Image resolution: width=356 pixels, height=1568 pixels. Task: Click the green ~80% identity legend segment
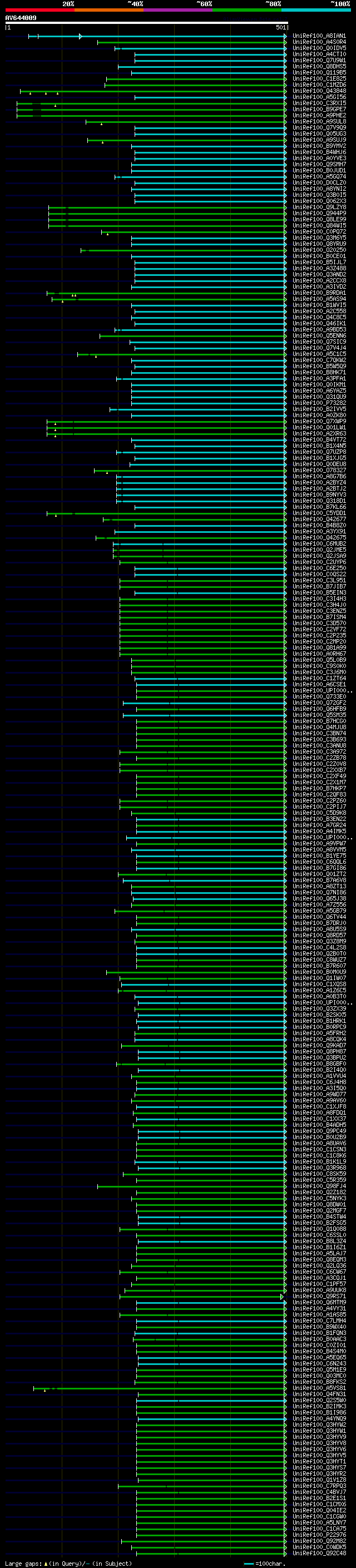pos(247,10)
